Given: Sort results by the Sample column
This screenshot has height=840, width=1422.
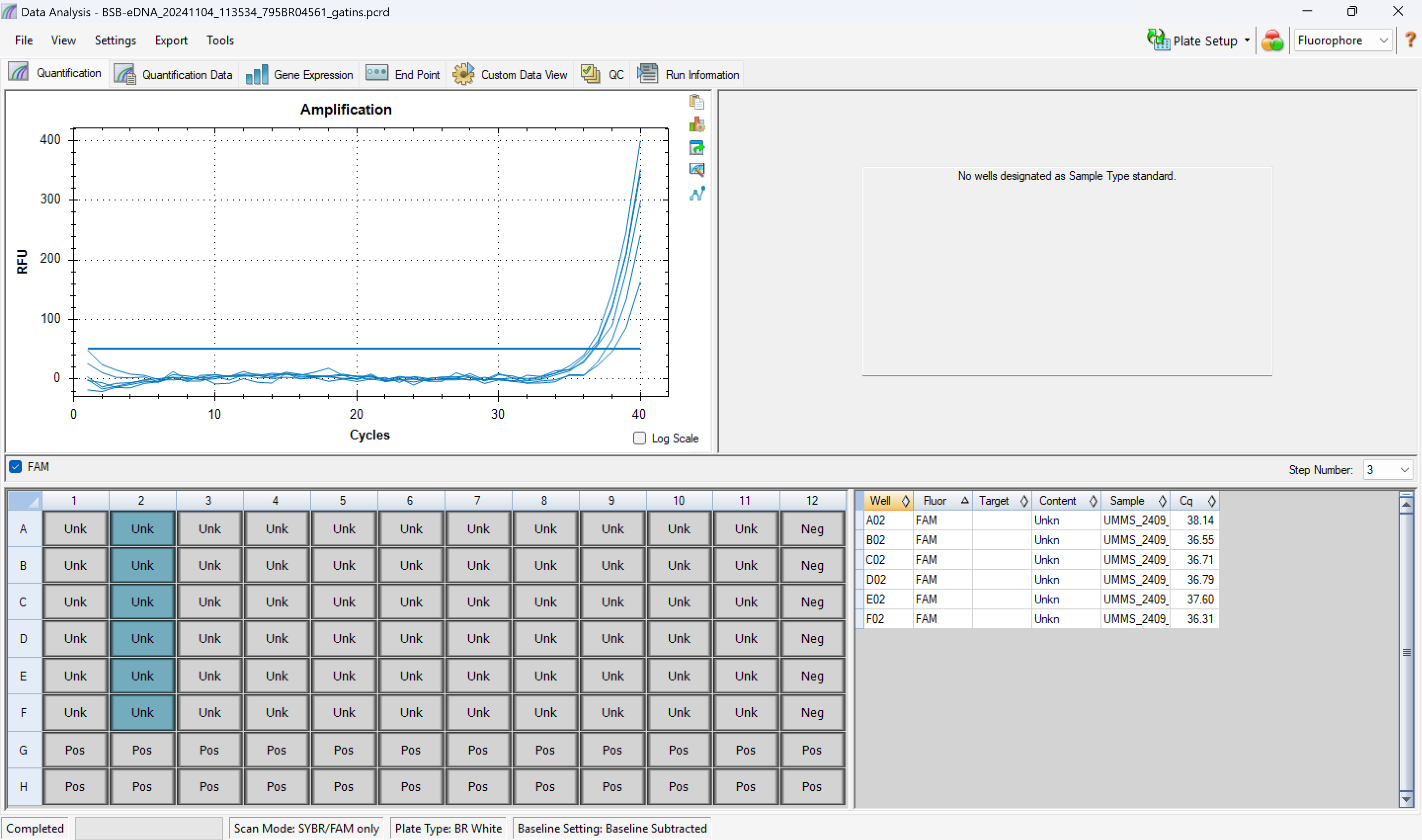Looking at the screenshot, I should tap(1136, 500).
